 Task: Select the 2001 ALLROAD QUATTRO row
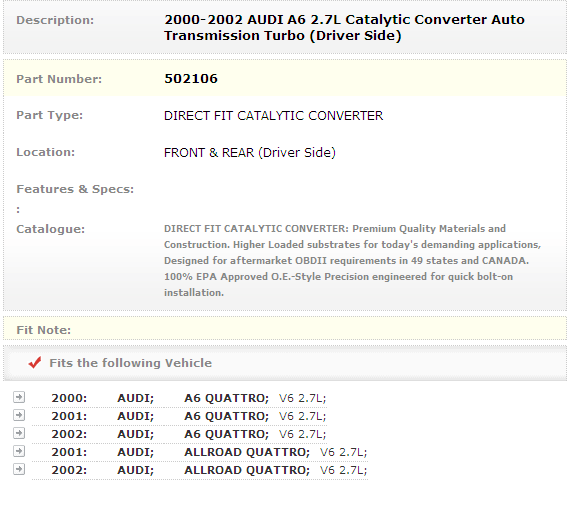point(200,452)
